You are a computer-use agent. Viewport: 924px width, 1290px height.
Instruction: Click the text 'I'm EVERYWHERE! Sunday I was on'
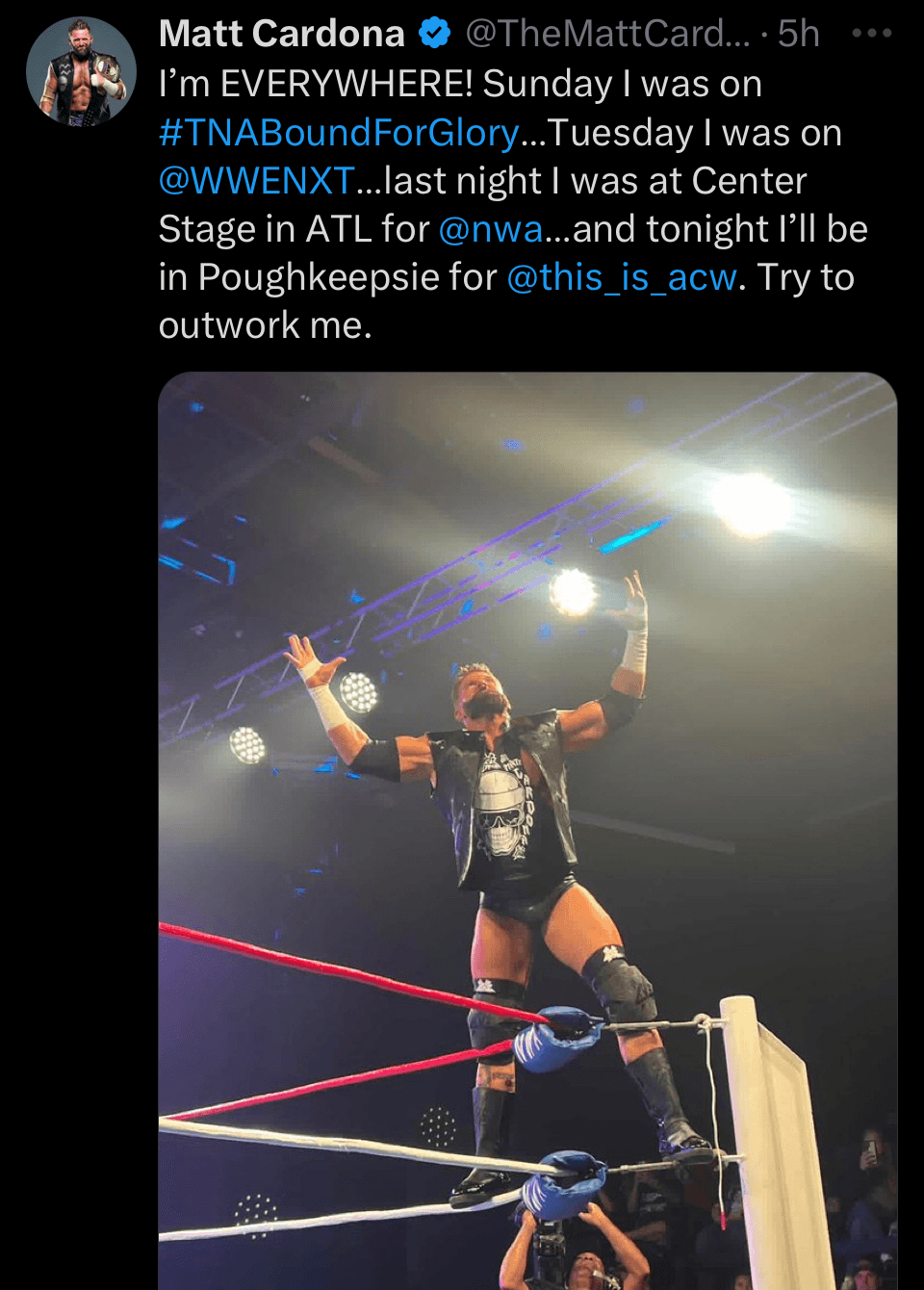(x=460, y=85)
